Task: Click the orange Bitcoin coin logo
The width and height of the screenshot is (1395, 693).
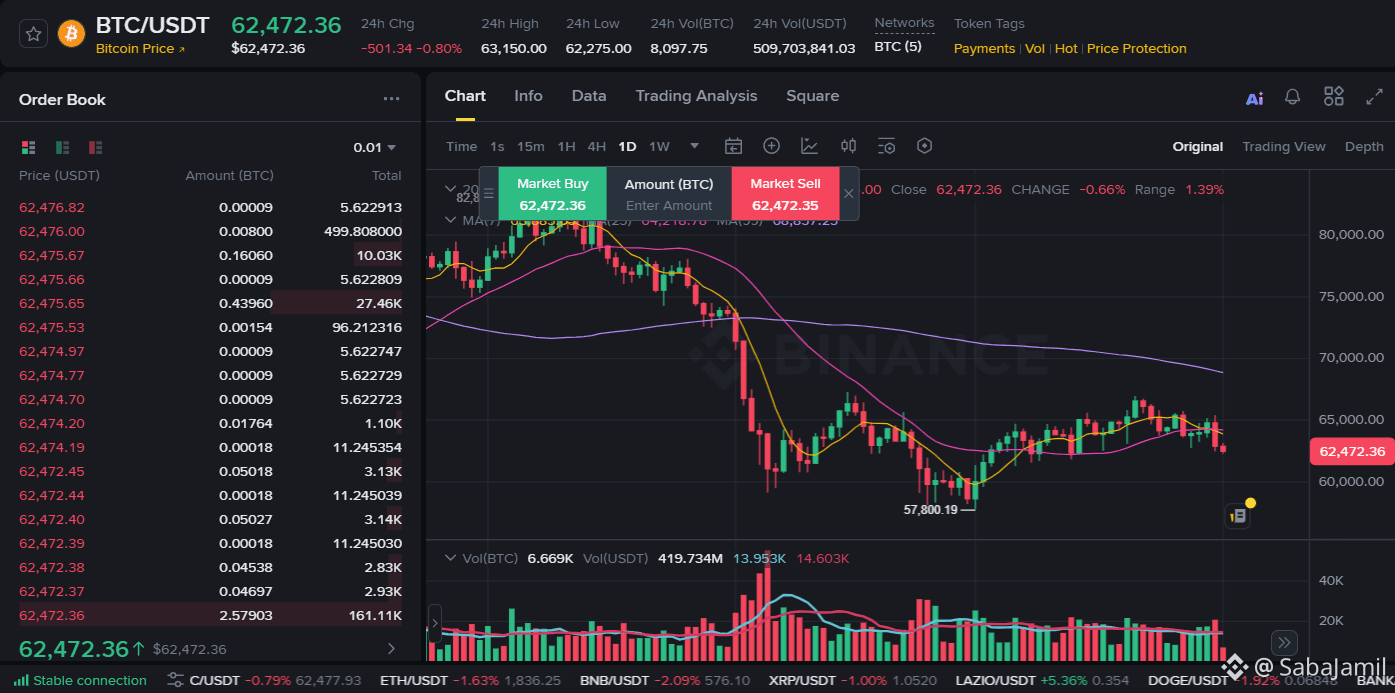Action: pos(72,34)
